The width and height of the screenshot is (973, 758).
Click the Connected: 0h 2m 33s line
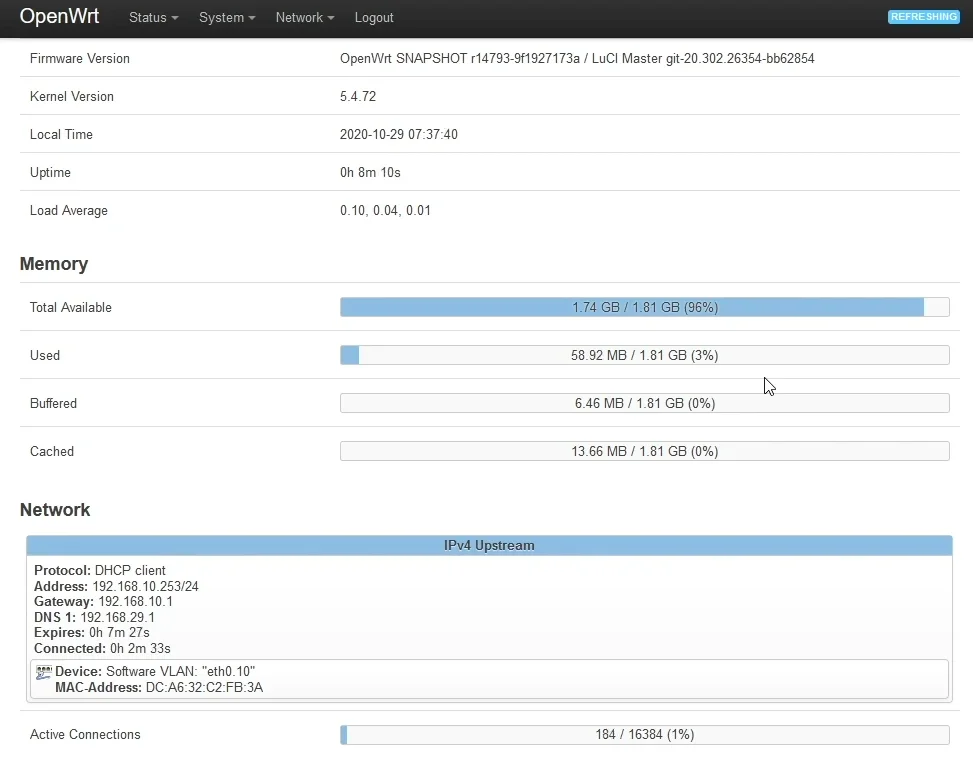click(102, 648)
